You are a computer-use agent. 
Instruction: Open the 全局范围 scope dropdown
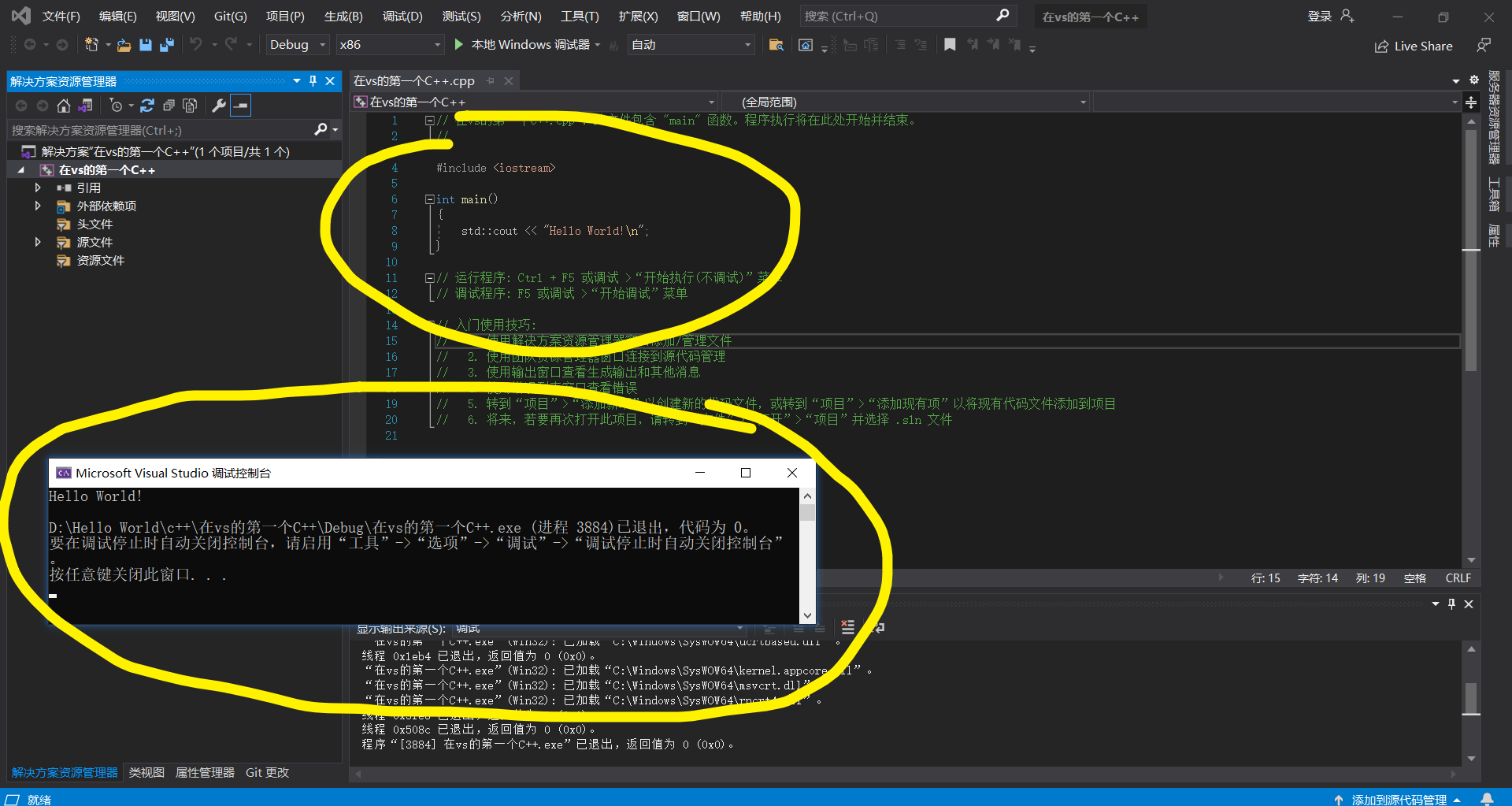(x=906, y=102)
